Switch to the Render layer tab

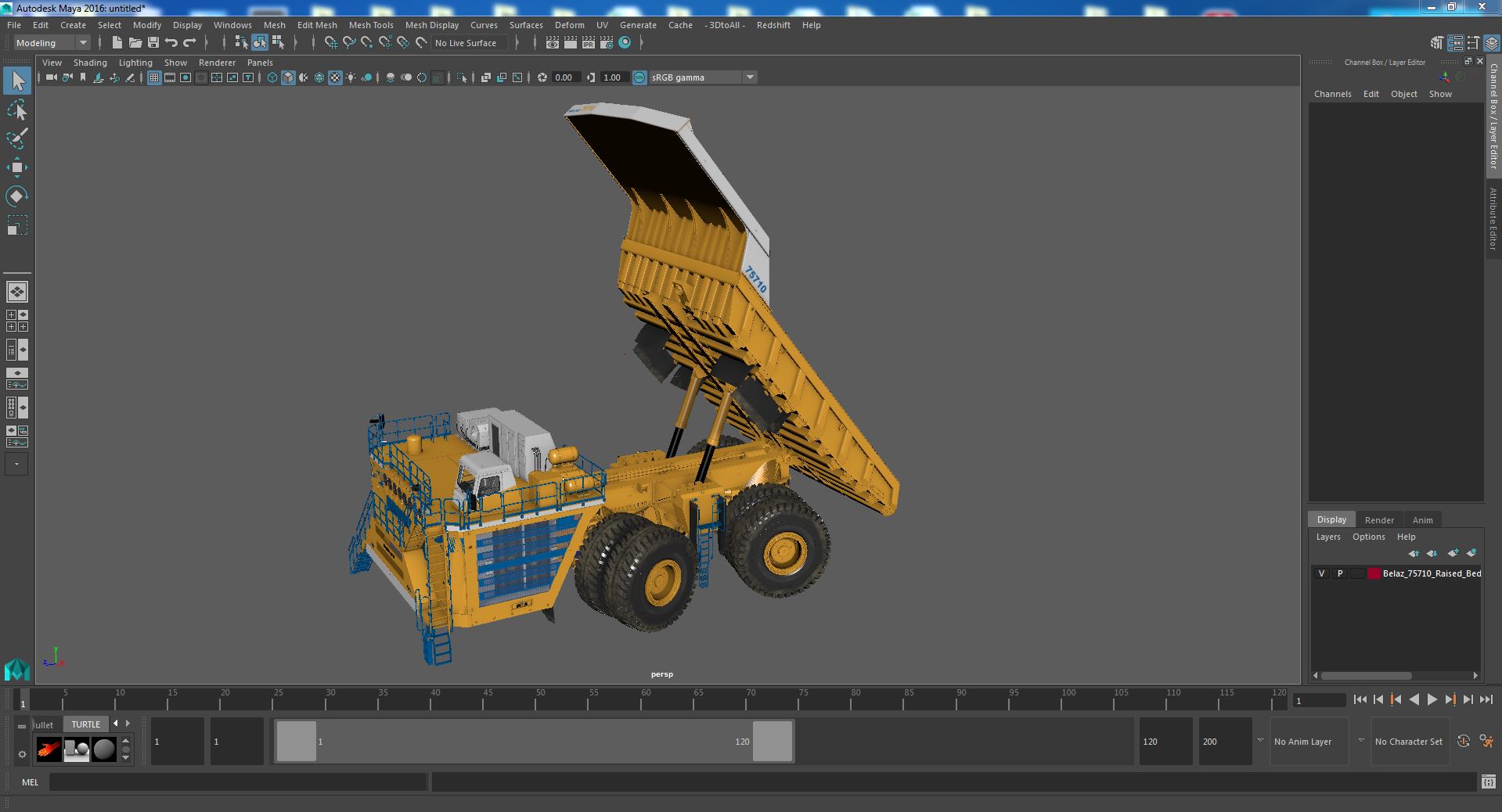coord(1379,520)
